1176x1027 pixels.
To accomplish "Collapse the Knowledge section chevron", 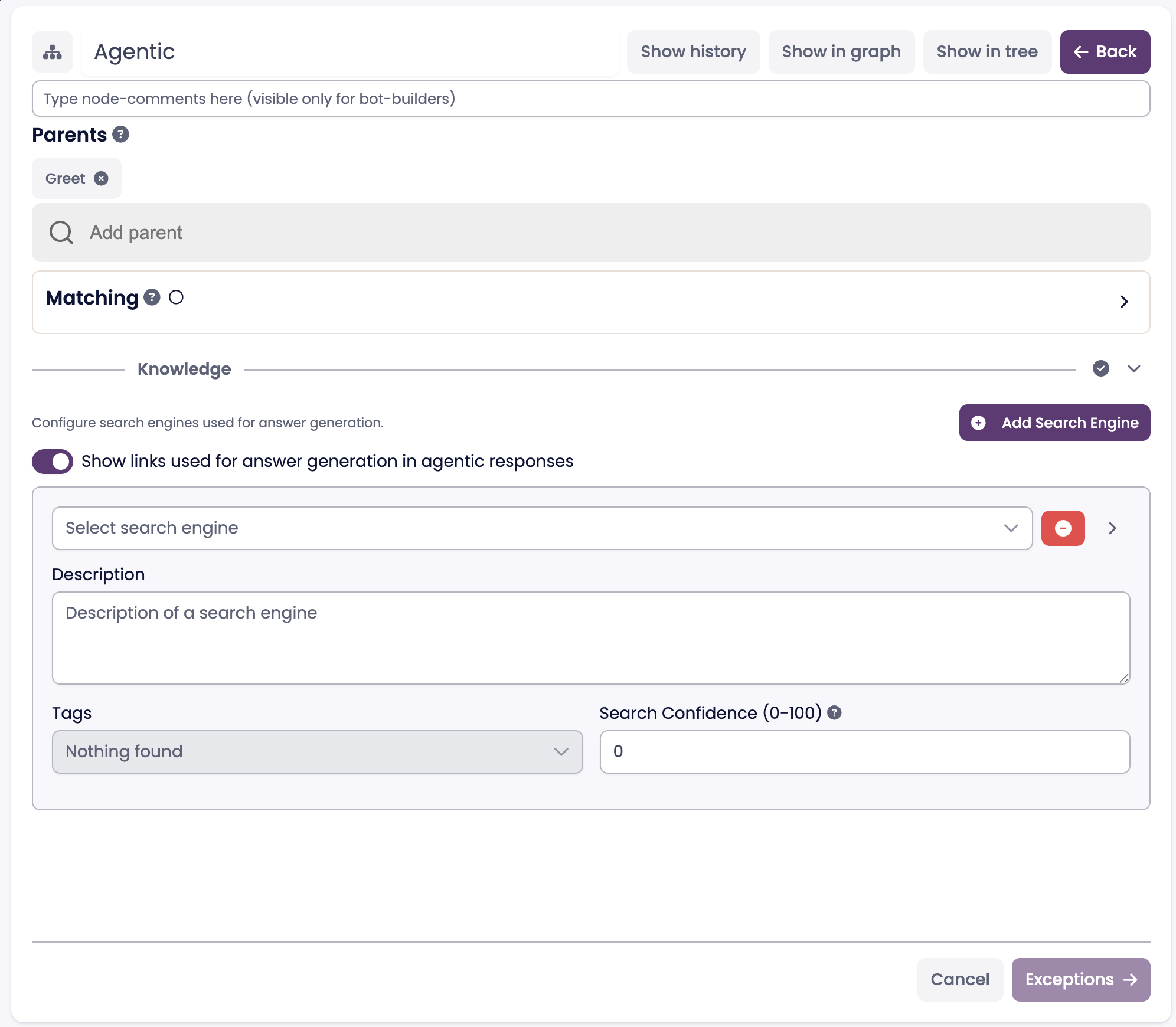I will click(1133, 368).
